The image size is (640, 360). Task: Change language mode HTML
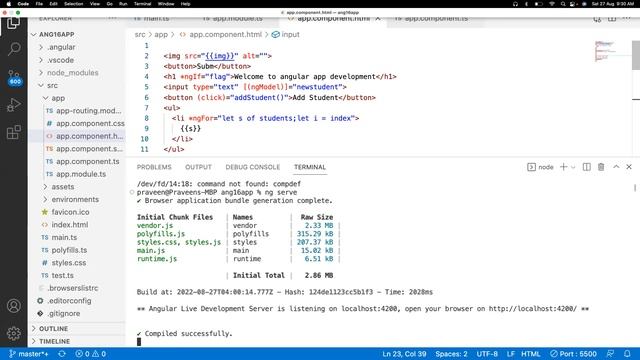[531, 354]
